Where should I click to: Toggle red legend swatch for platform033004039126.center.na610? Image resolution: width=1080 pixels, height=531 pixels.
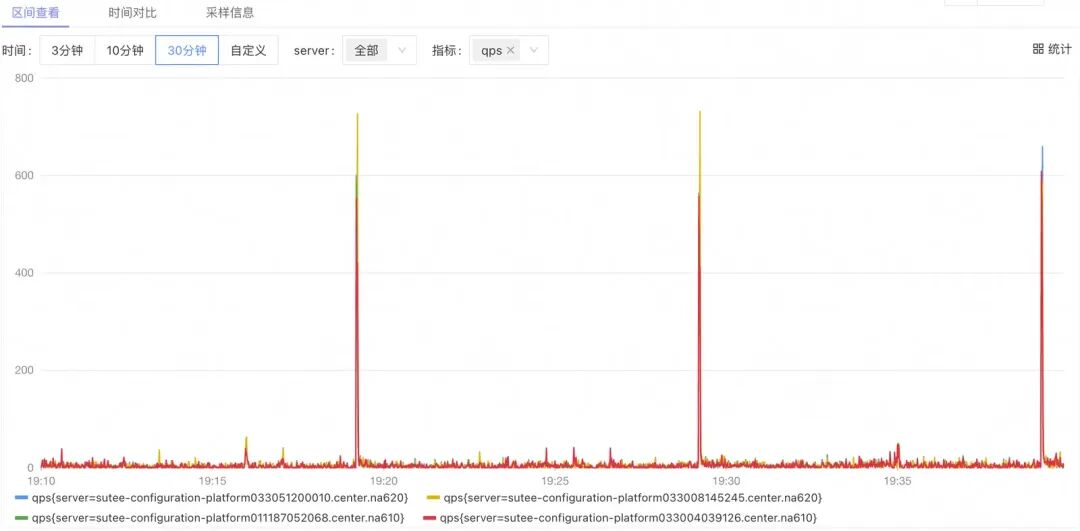429,517
